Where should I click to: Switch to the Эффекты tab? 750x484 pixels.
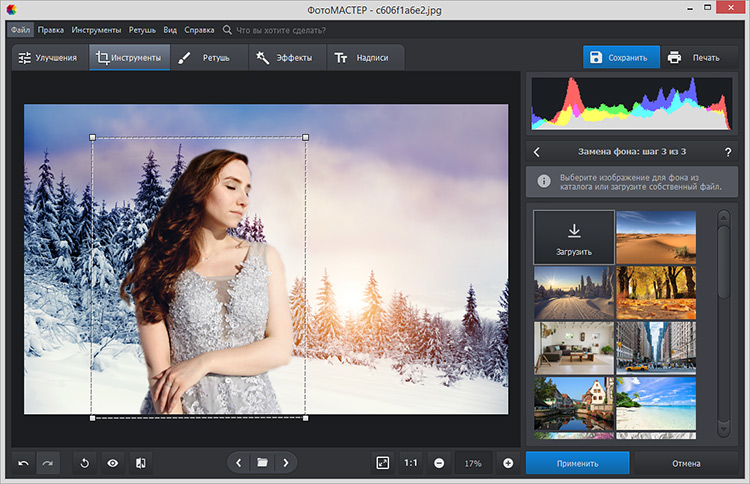[x=285, y=57]
